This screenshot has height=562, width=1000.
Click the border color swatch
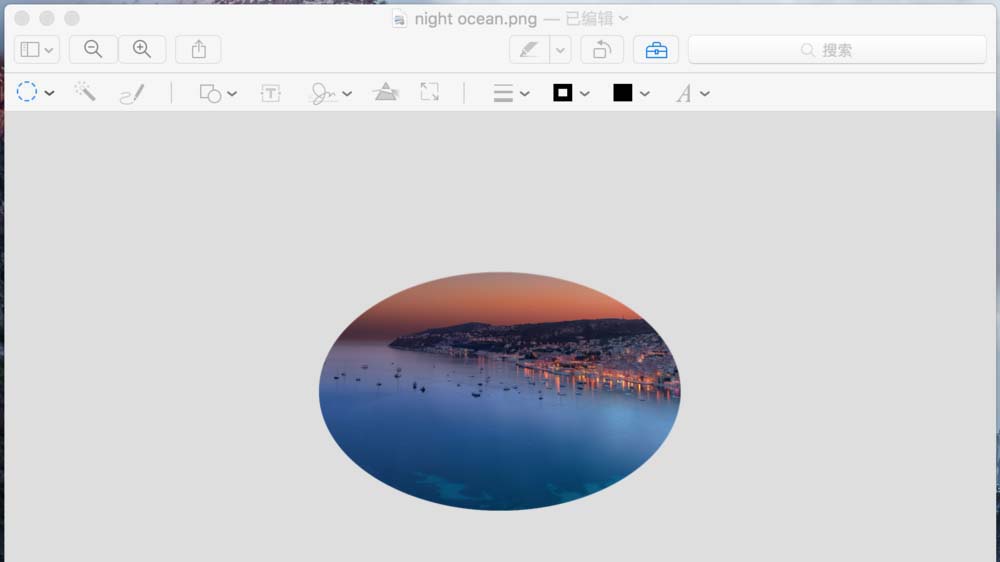coord(562,93)
